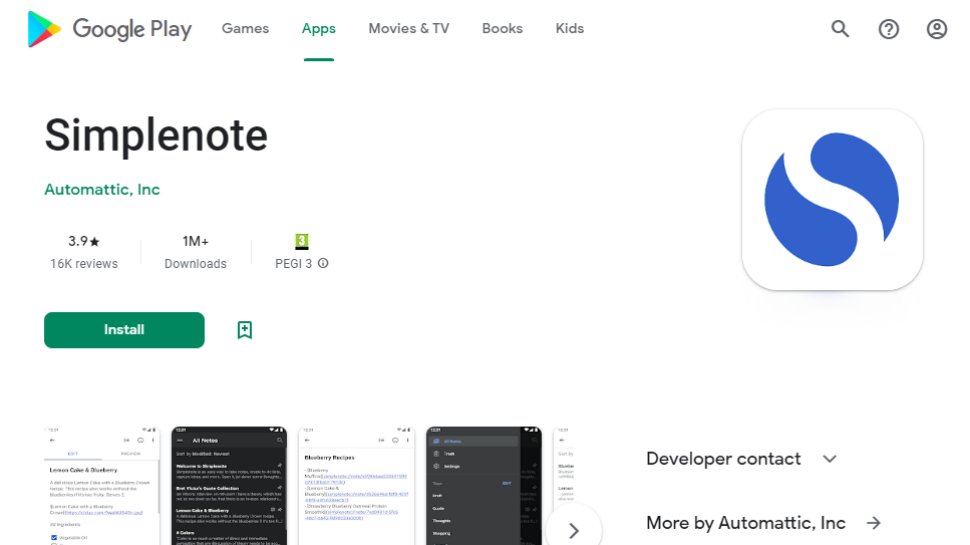This screenshot has height=545, width=970.
Task: Click the arrow beside More by Automattic
Action: pos(873,523)
